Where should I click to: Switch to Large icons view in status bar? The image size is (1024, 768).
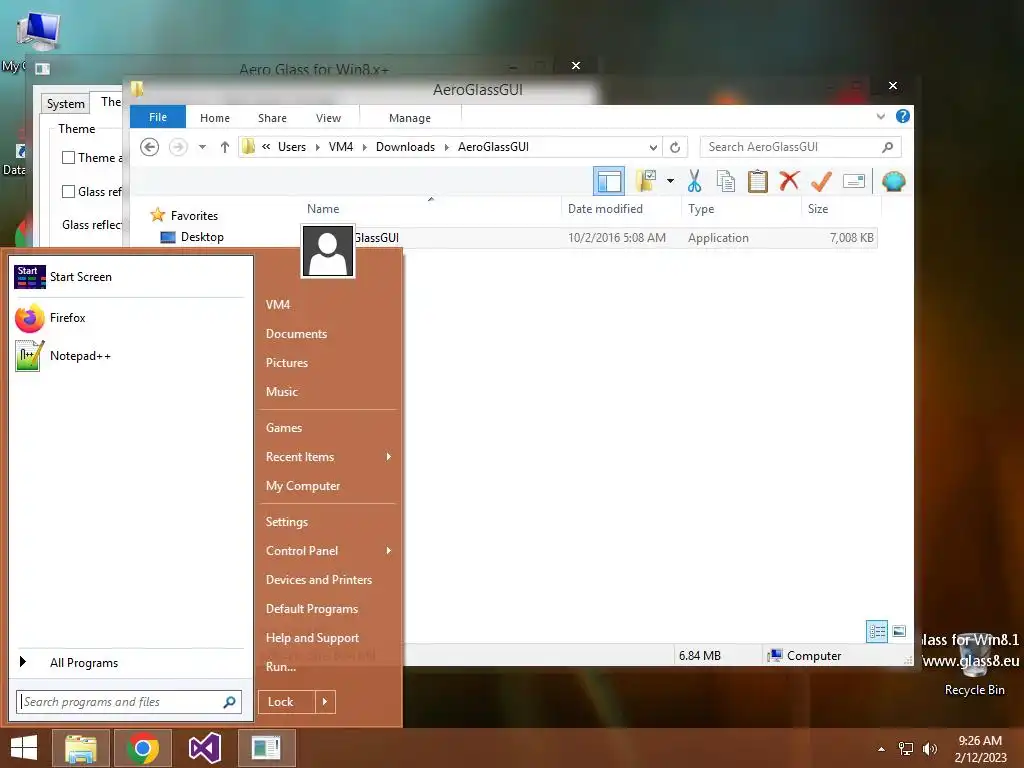pos(899,631)
